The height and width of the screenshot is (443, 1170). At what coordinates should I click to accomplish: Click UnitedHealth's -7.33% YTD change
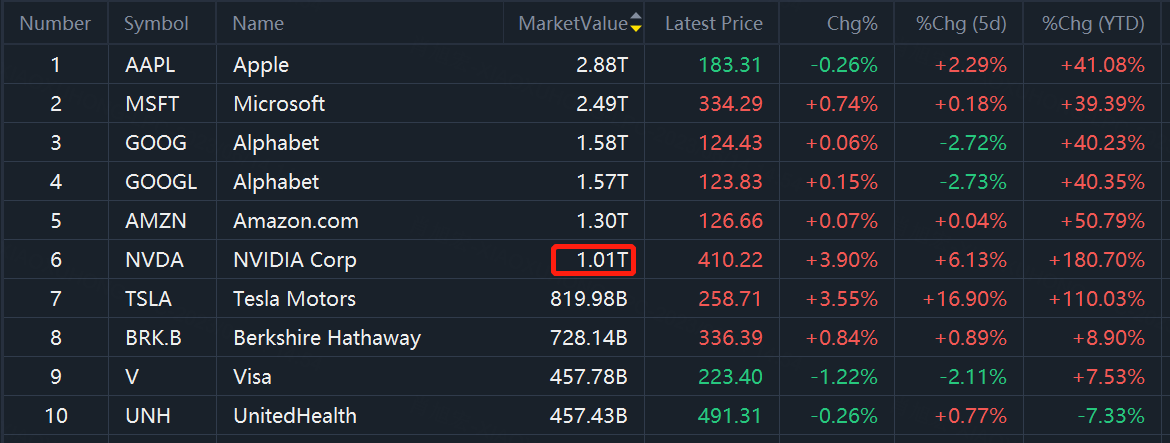1110,415
